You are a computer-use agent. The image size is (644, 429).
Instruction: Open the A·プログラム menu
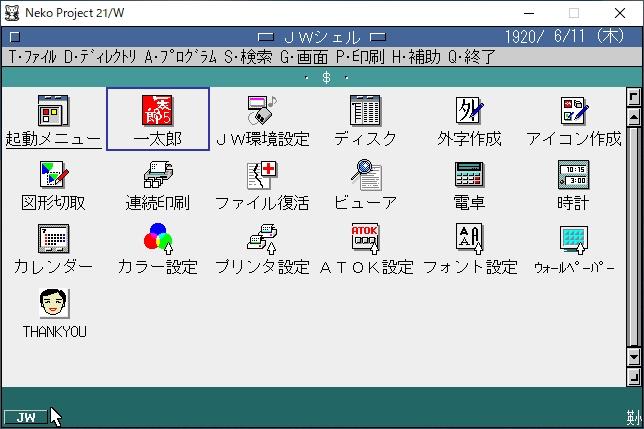pos(180,57)
